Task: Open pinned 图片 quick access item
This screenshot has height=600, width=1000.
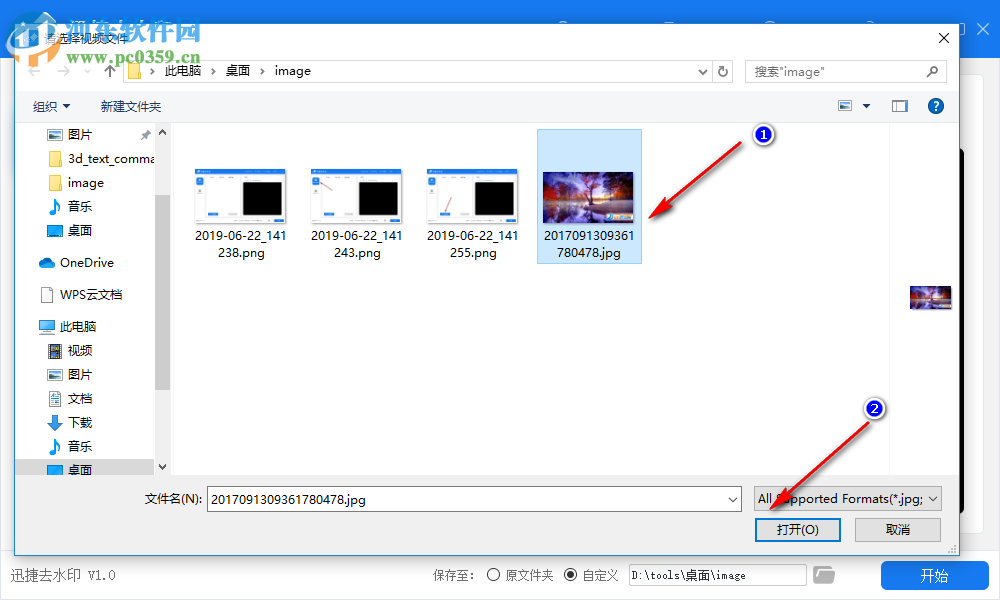Action: coord(70,135)
